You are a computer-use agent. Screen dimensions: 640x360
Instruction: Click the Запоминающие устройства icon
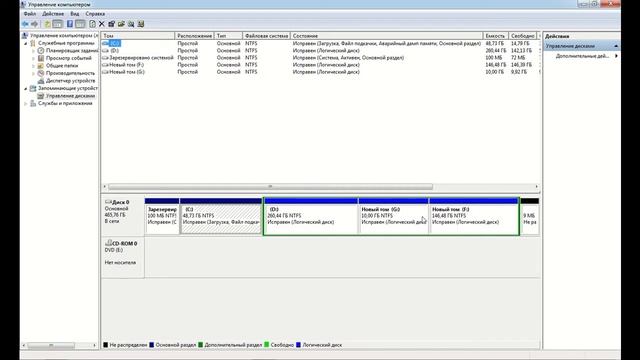click(x=33, y=89)
